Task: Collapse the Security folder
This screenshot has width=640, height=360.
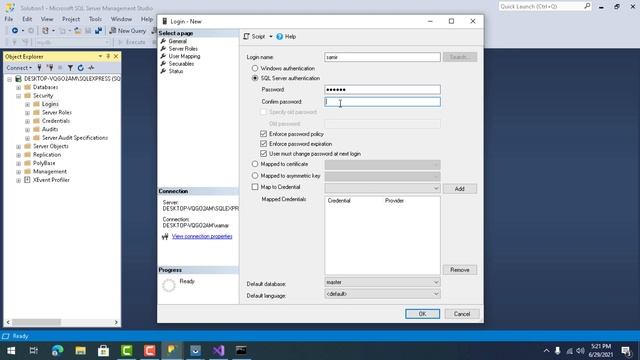Action: 18,96
